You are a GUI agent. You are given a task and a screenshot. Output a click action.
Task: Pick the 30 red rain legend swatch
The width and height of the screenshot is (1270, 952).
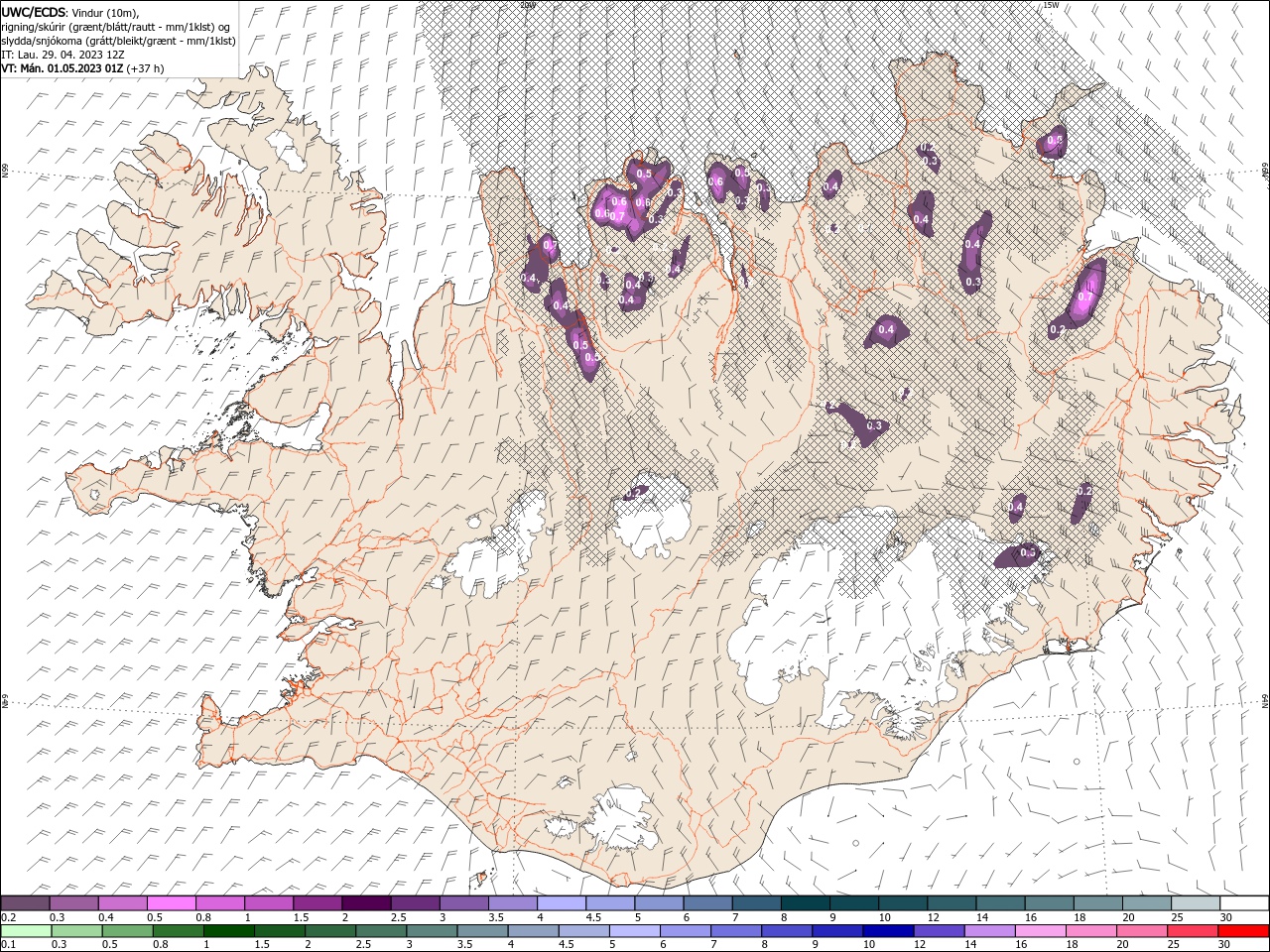pyautogui.click(x=1243, y=931)
